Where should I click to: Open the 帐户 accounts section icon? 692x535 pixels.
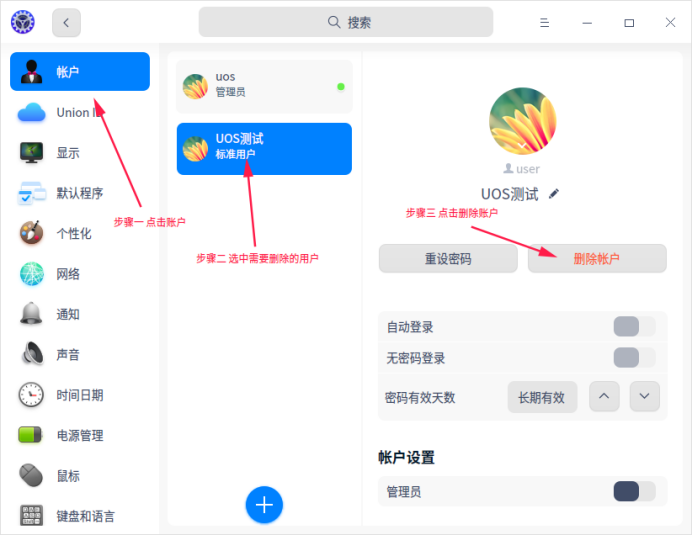coord(31,72)
